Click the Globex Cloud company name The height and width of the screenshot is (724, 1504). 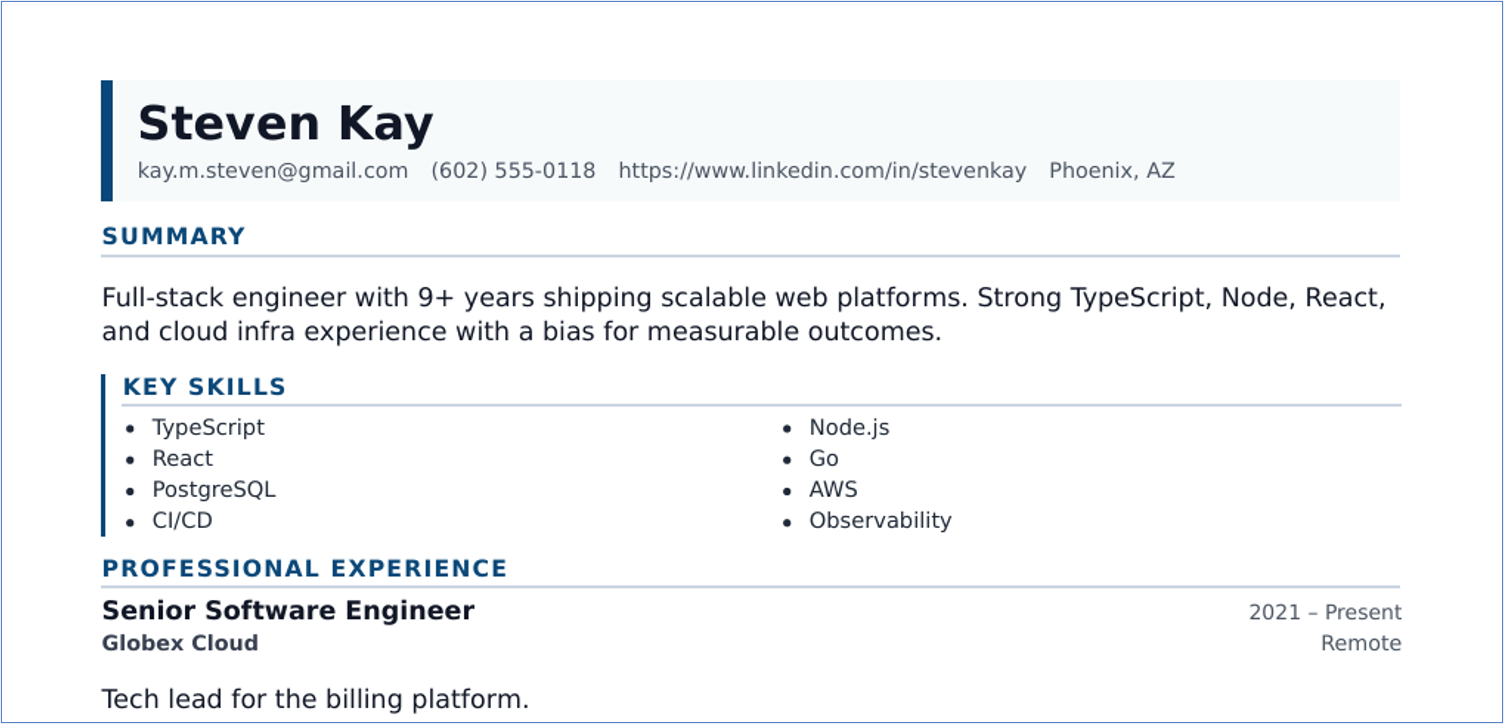[180, 643]
